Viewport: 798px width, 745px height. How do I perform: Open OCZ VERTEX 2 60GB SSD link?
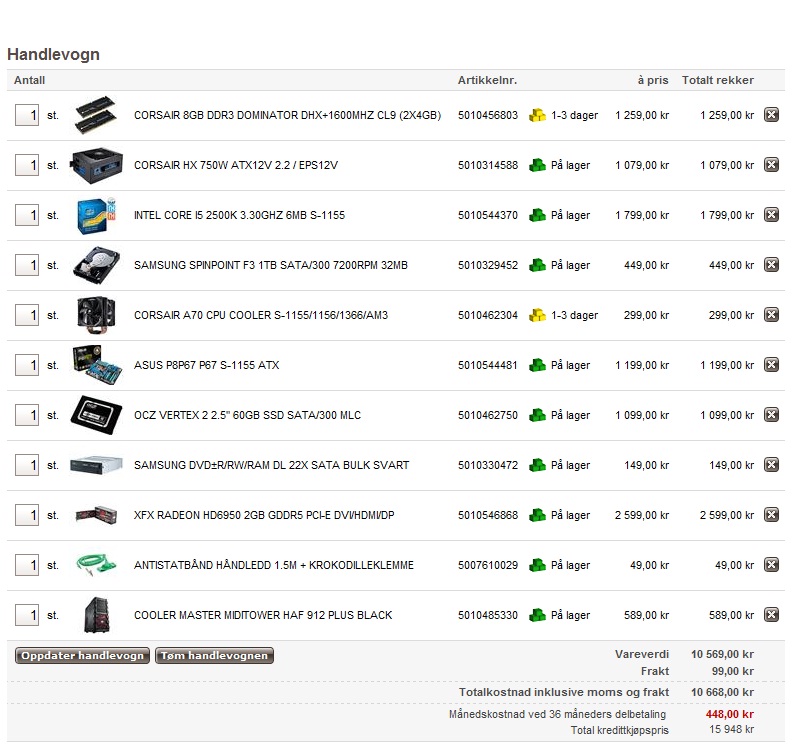pos(247,415)
